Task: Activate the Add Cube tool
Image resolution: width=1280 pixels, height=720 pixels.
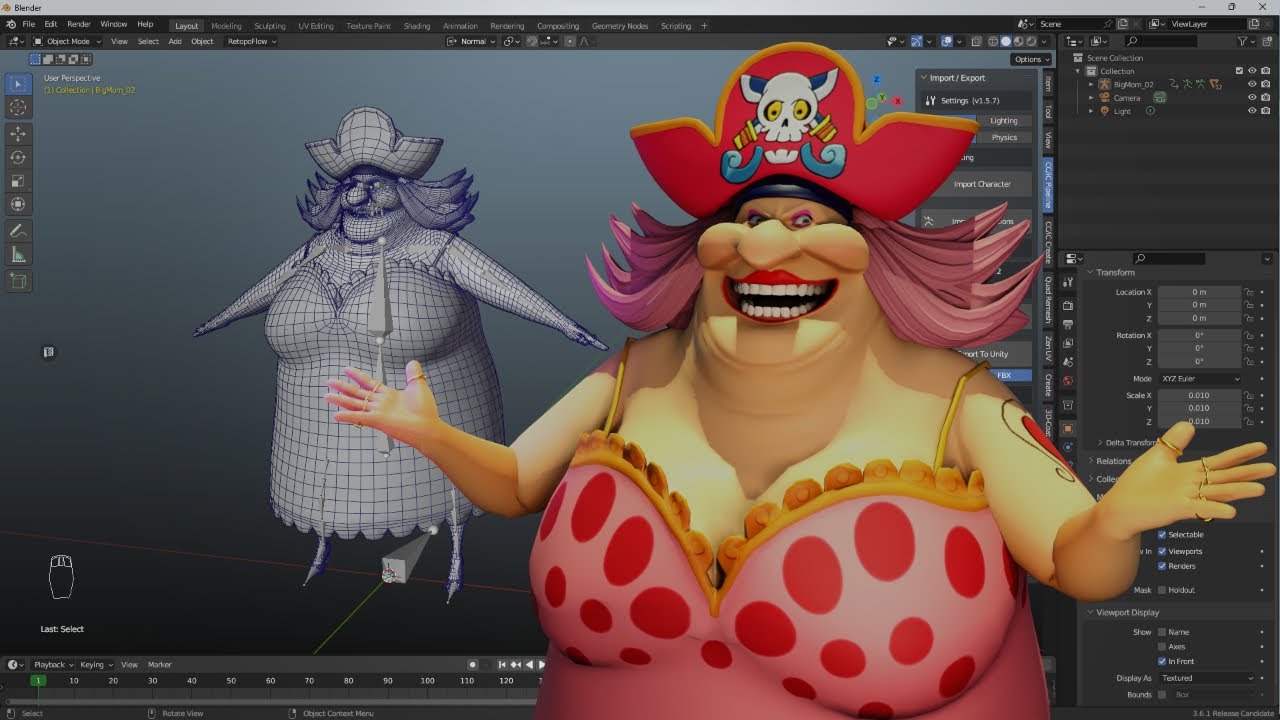Action: point(18,282)
